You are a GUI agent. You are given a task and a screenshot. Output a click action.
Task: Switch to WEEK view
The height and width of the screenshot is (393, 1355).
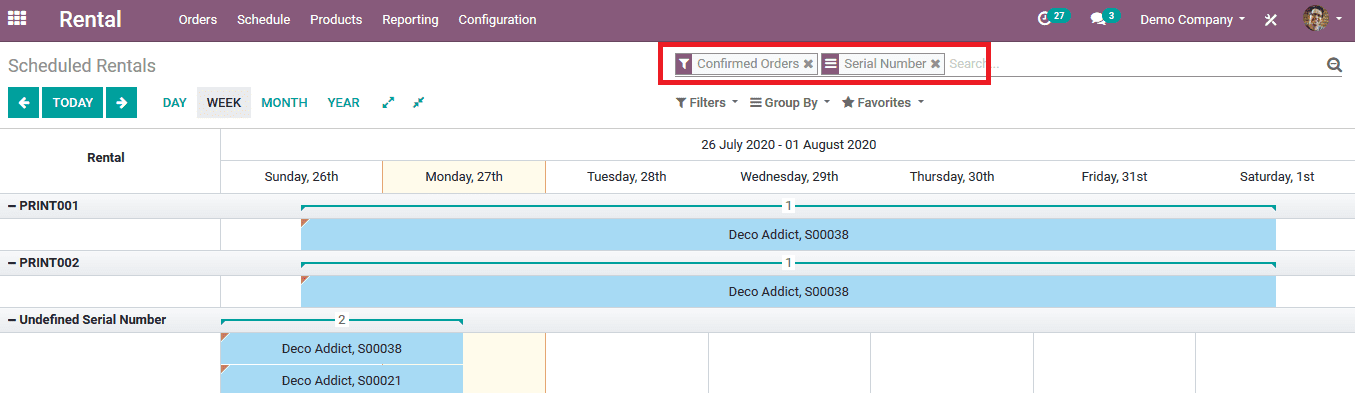(x=224, y=102)
